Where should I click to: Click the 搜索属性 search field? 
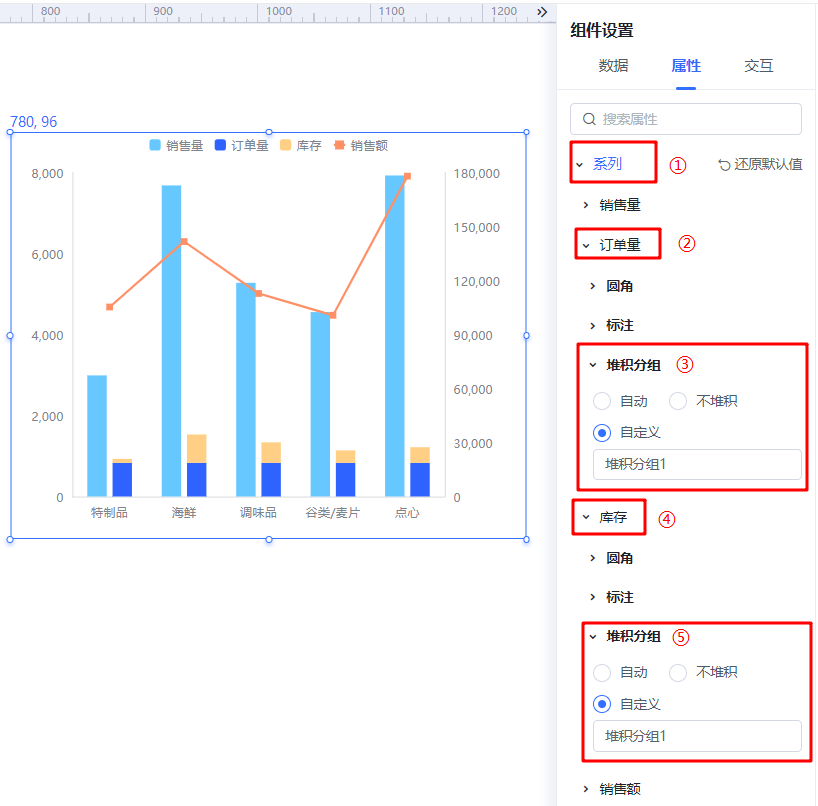[x=685, y=119]
